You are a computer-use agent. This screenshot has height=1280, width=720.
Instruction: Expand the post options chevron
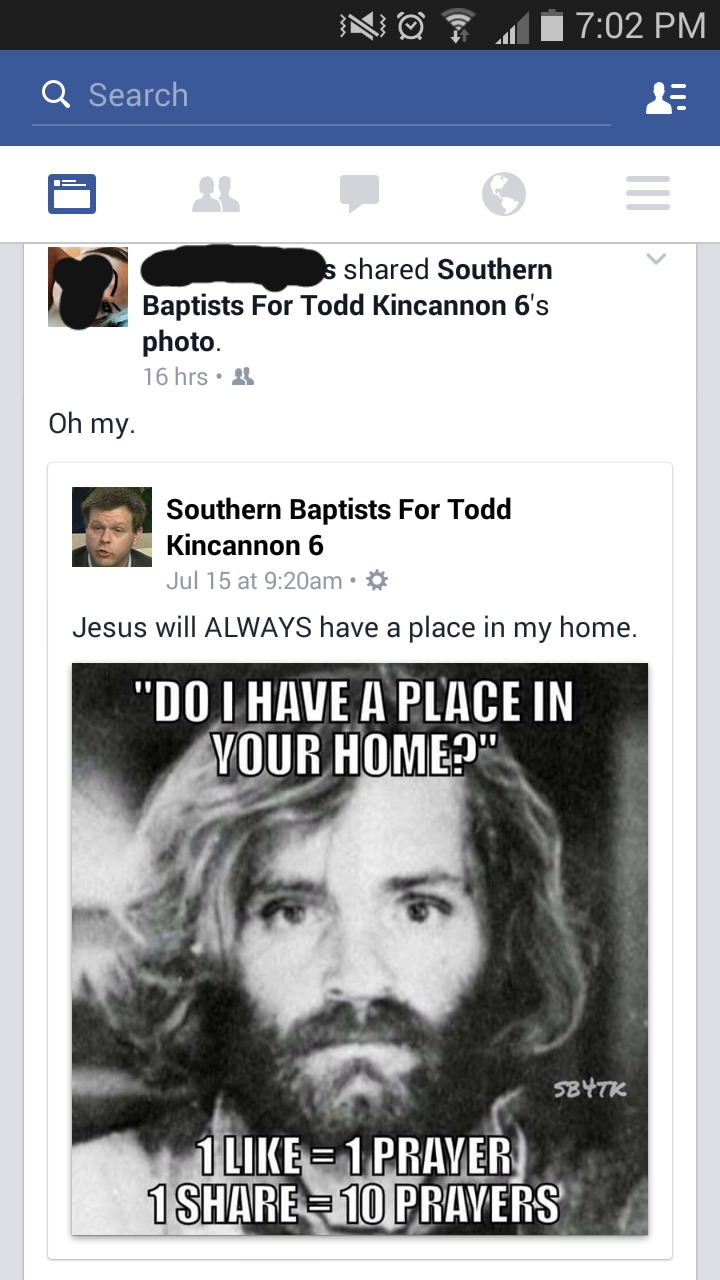(x=655, y=259)
